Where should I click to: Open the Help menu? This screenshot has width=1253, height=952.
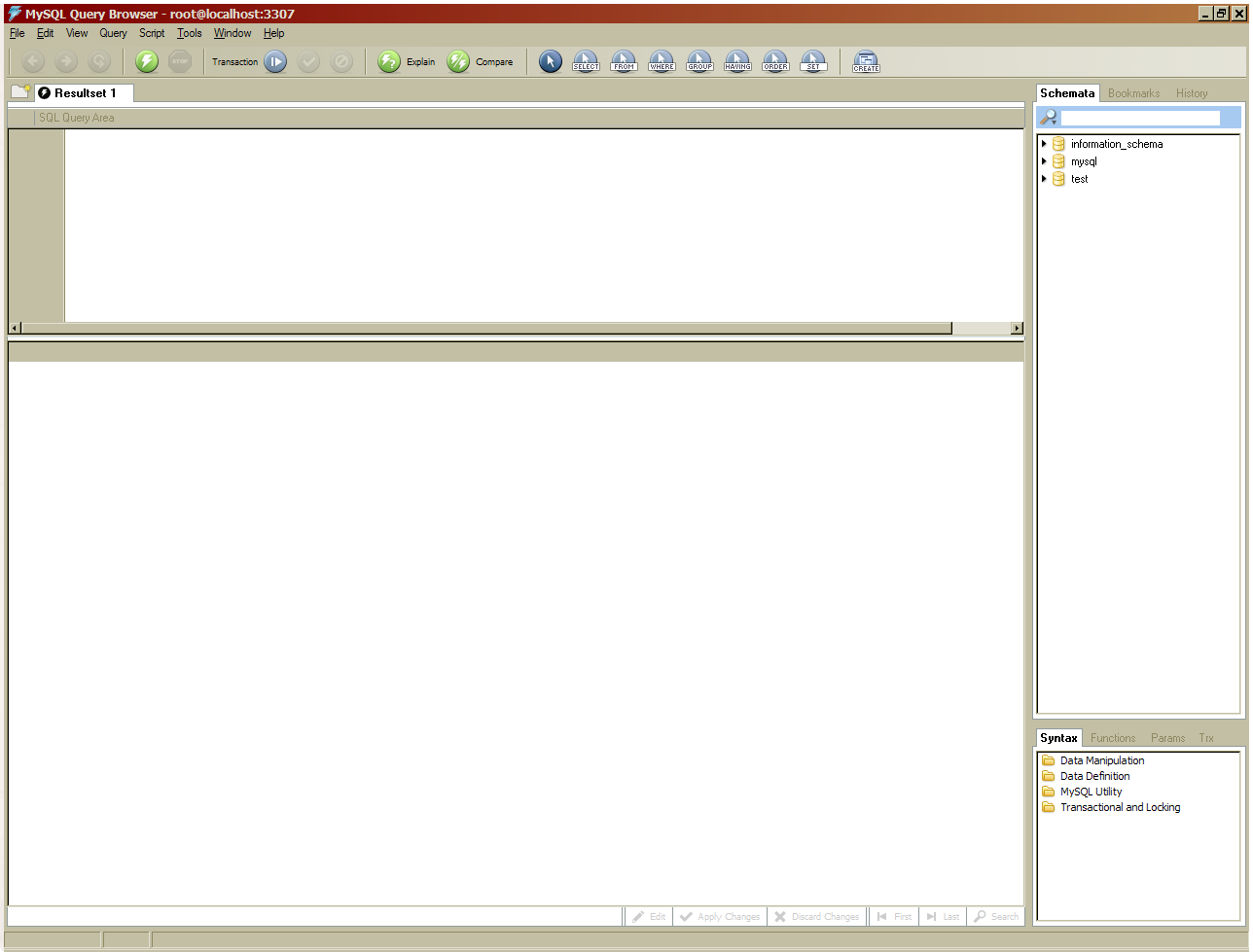coord(274,33)
